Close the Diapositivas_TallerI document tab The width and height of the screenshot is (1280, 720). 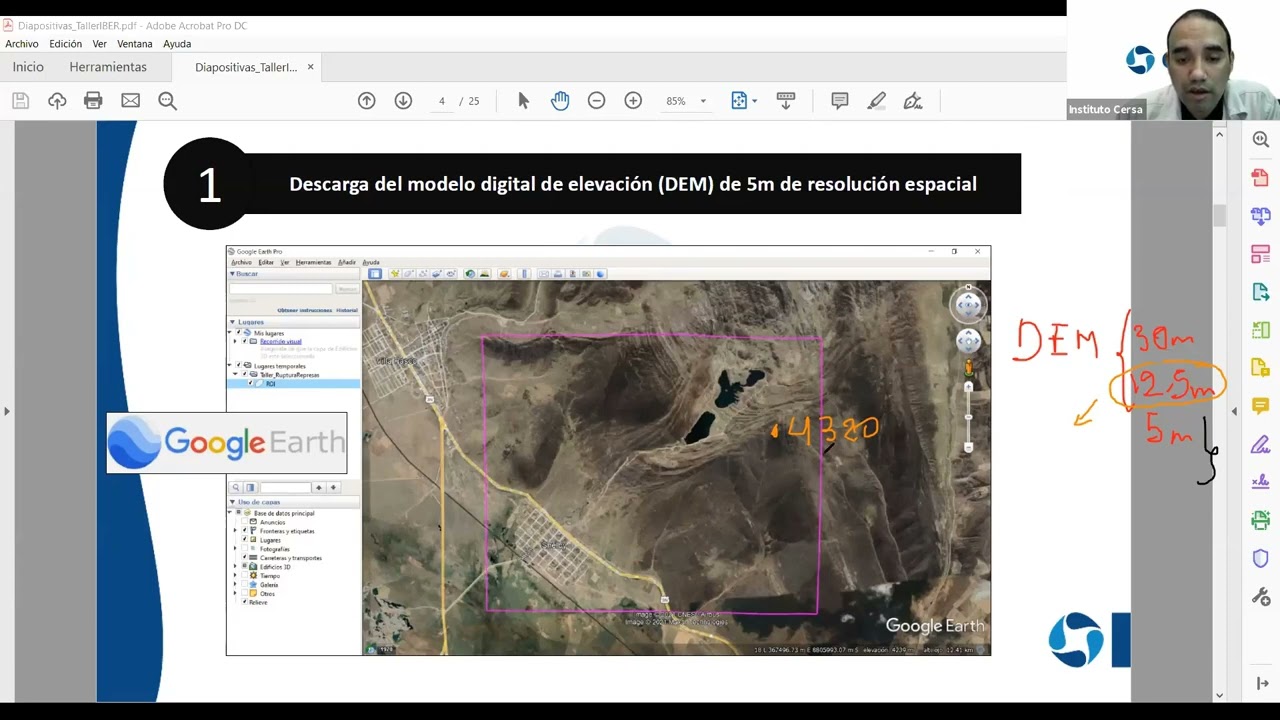pos(310,67)
